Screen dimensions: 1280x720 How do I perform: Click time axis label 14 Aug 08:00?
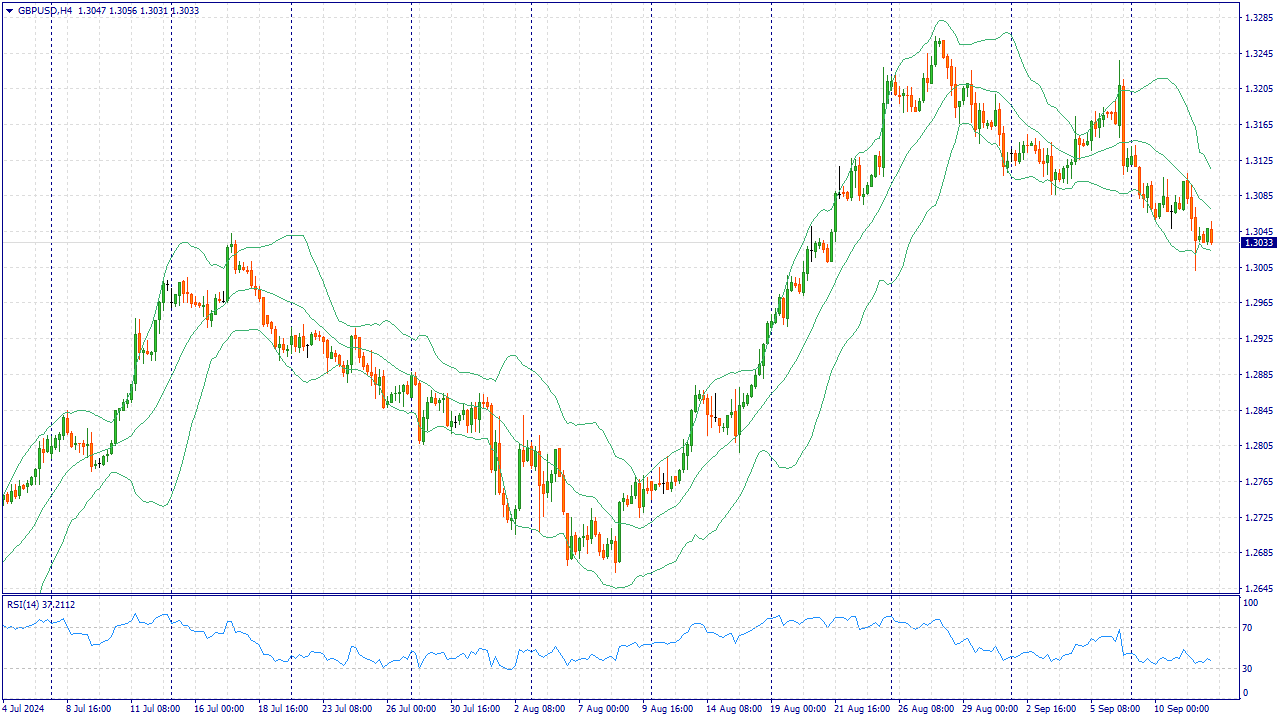pyautogui.click(x=733, y=709)
